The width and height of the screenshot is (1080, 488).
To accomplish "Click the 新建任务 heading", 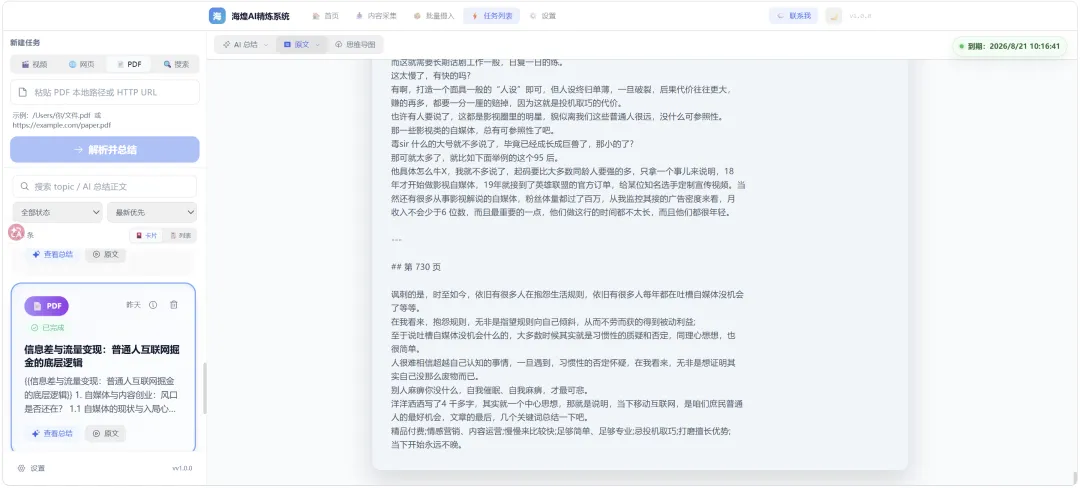I will [25, 43].
